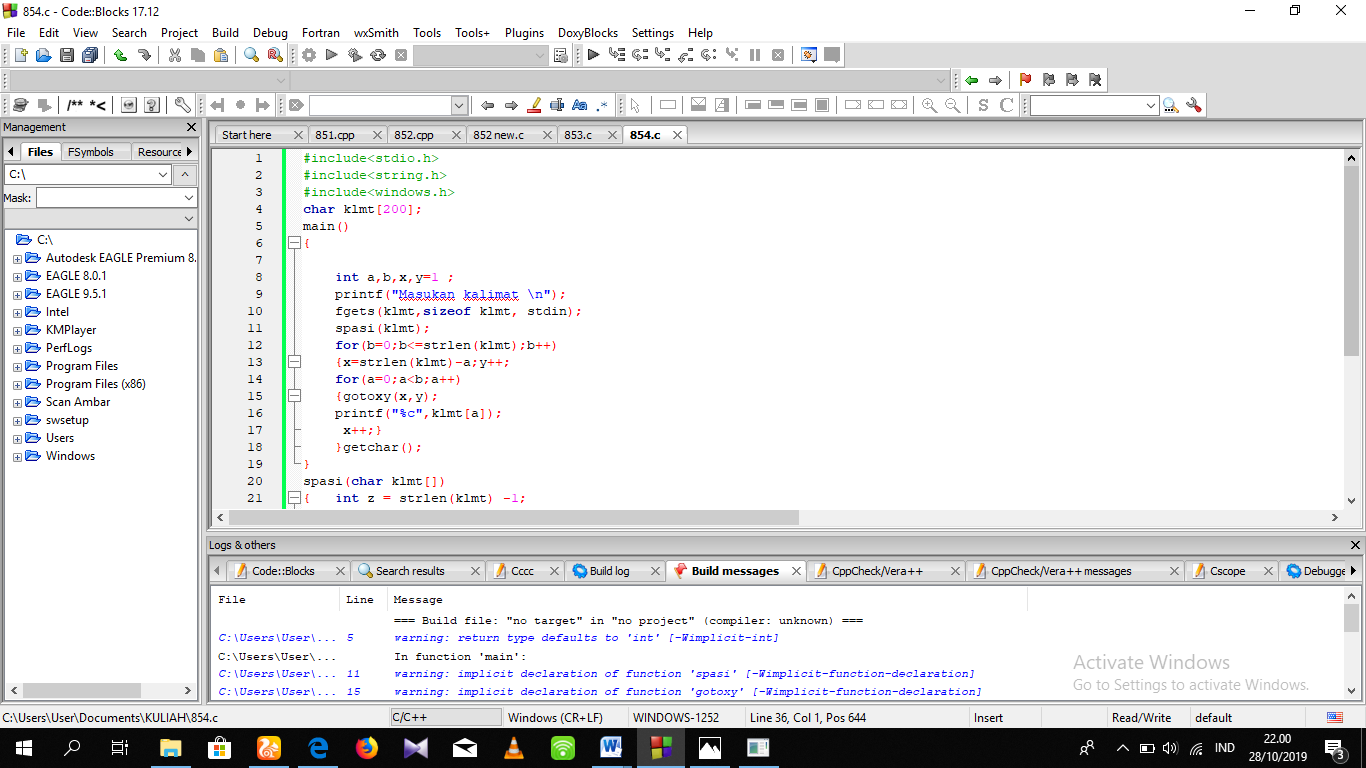Close the Management panel

191,127
